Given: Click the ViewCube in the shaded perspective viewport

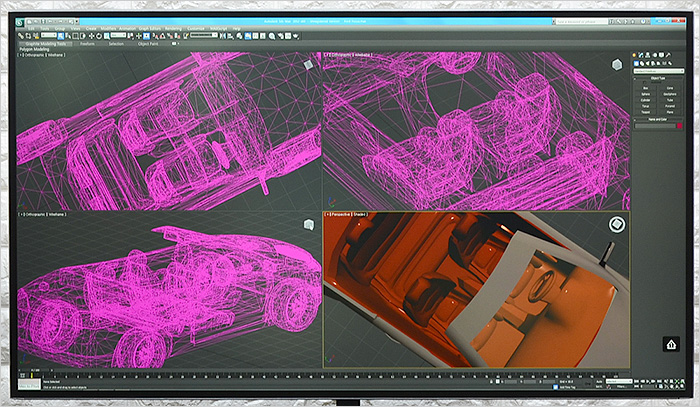Looking at the screenshot, I should 617,226.
